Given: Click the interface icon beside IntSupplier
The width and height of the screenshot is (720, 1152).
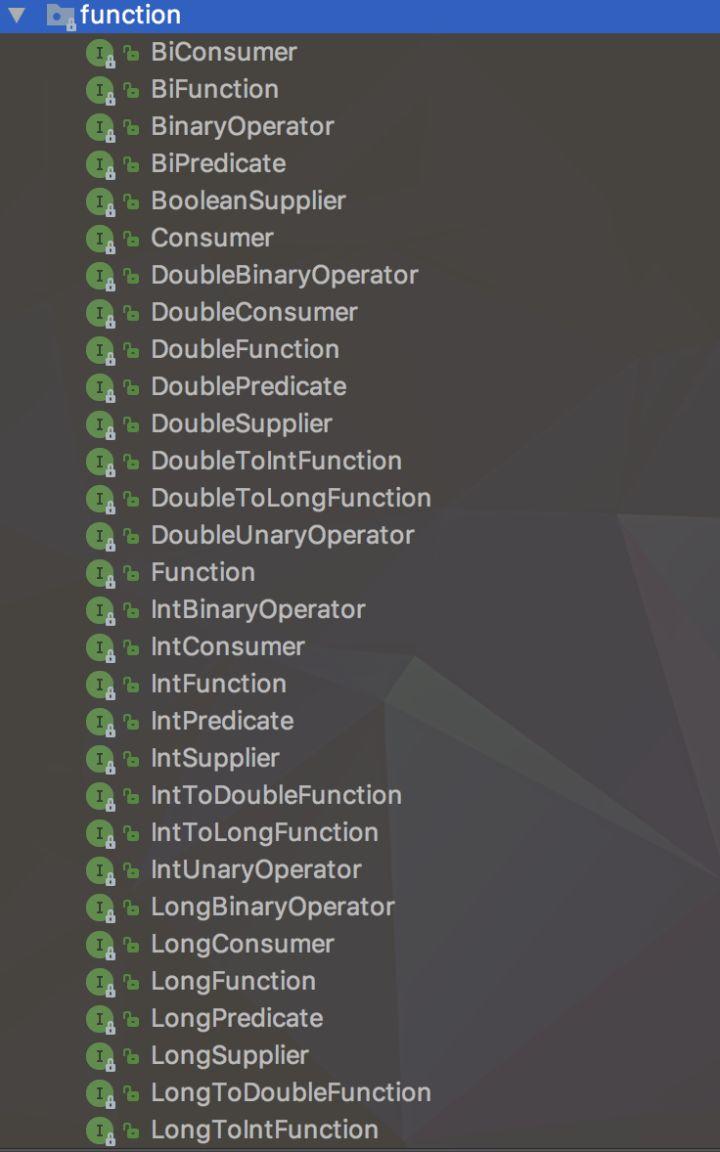Looking at the screenshot, I should (x=100, y=757).
